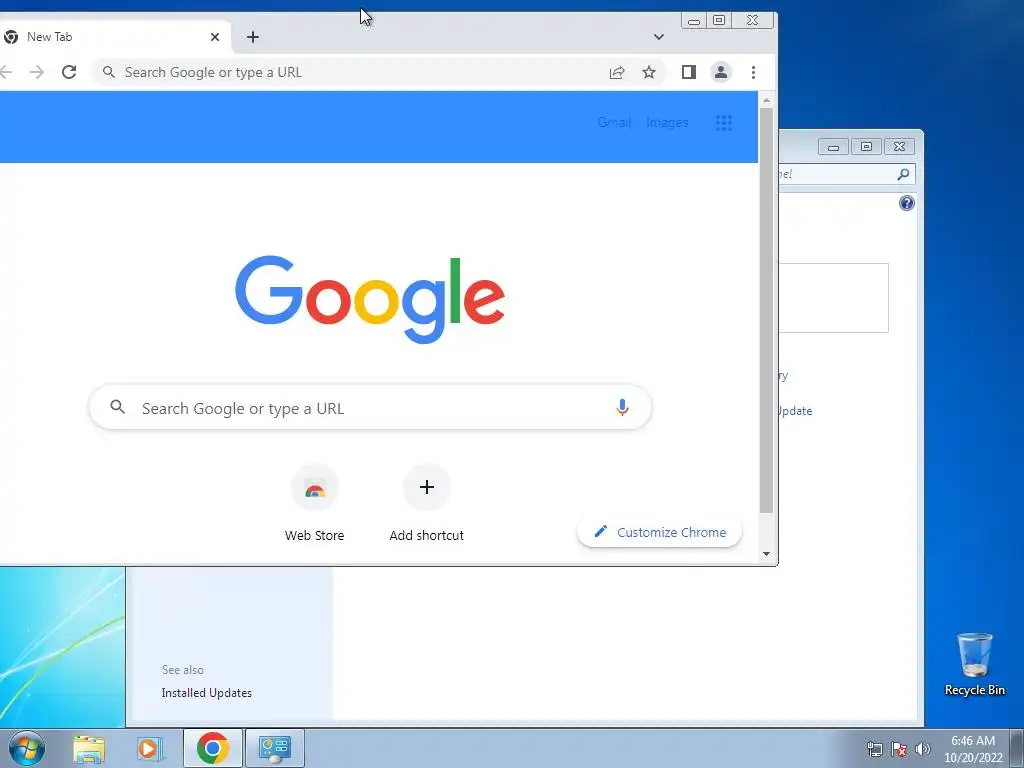Open the clock showing 6:46 AM
The image size is (1024, 768).
[973, 749]
